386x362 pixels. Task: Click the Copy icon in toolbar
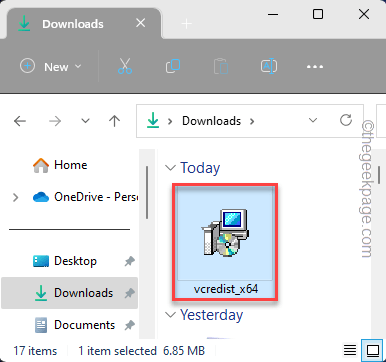(173, 66)
